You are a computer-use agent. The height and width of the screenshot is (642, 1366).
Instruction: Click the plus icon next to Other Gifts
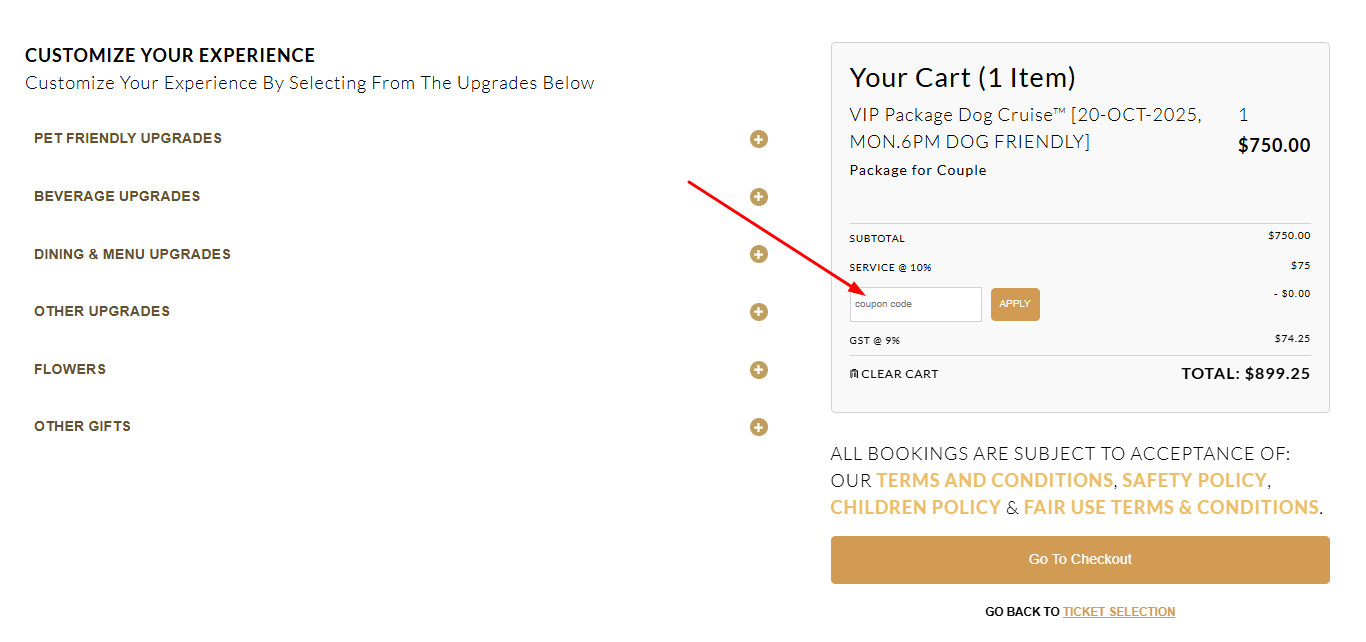pos(759,427)
